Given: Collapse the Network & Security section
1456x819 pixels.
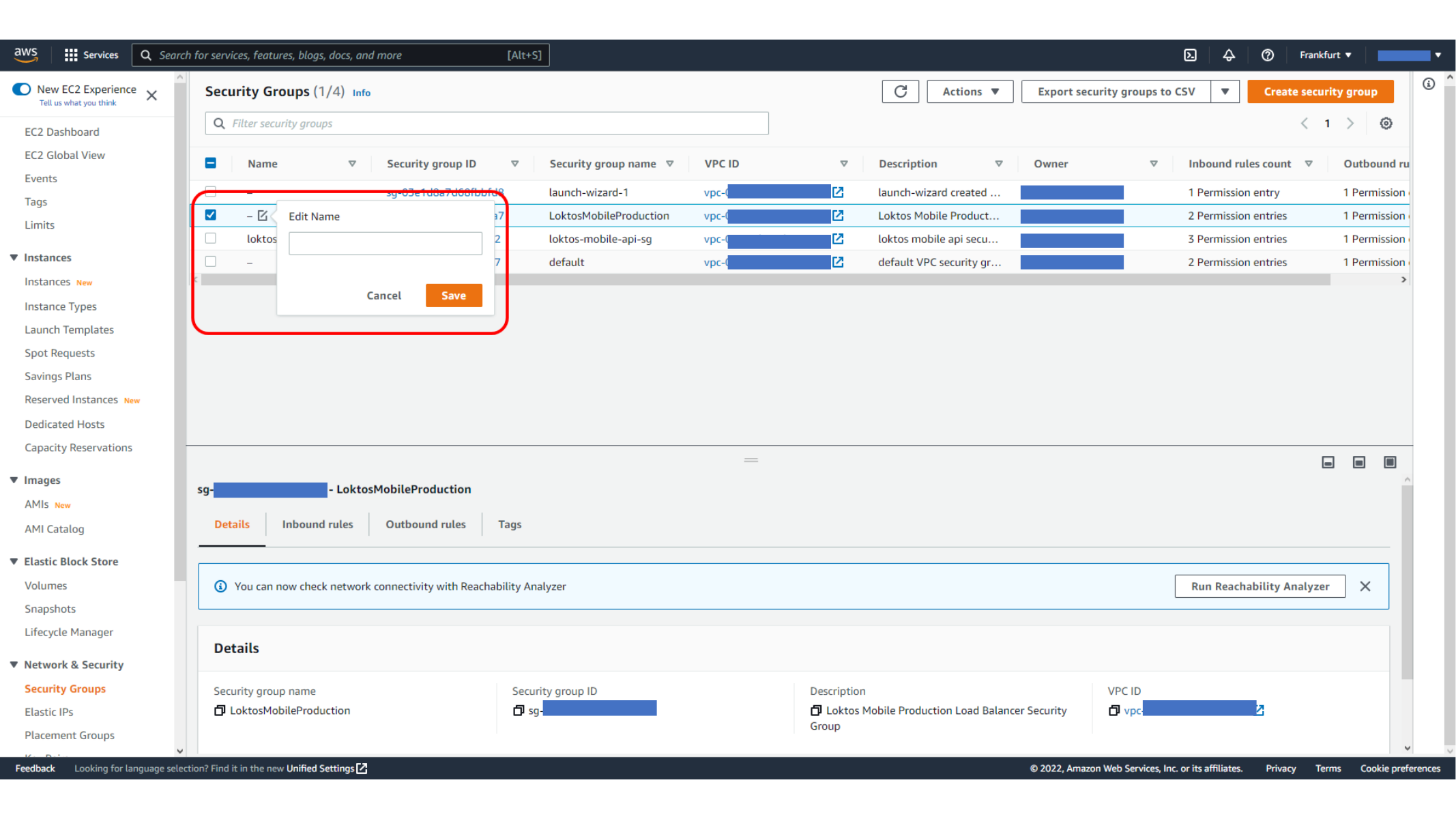Looking at the screenshot, I should pyautogui.click(x=14, y=664).
